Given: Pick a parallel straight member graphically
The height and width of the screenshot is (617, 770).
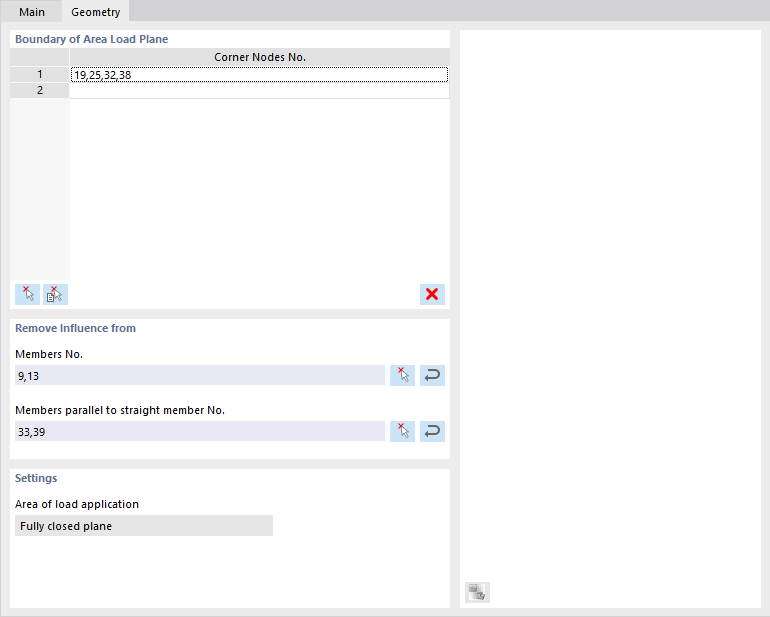Looking at the screenshot, I should (403, 431).
